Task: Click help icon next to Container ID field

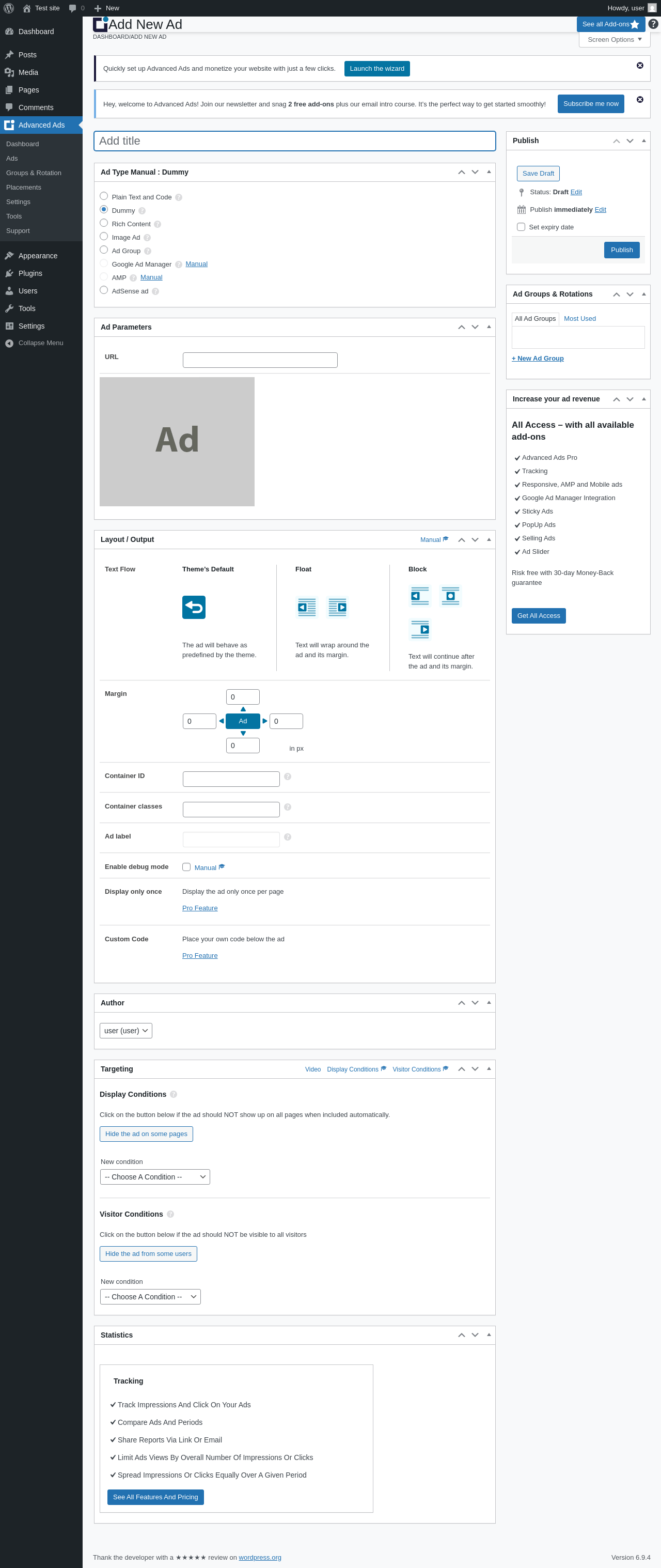Action: (x=287, y=776)
